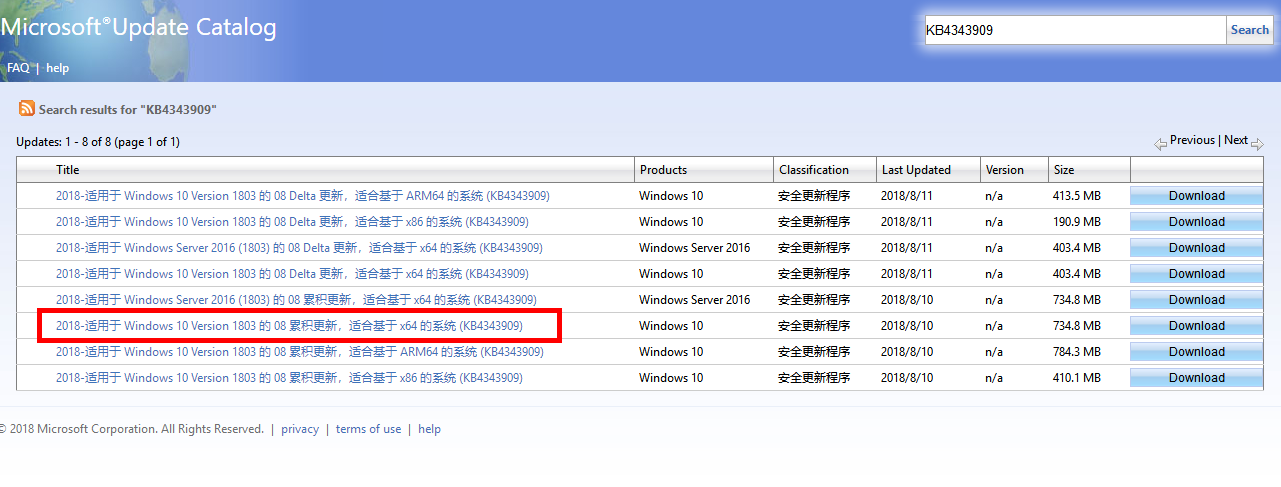Click the Previous page arrow icon

coord(1160,144)
